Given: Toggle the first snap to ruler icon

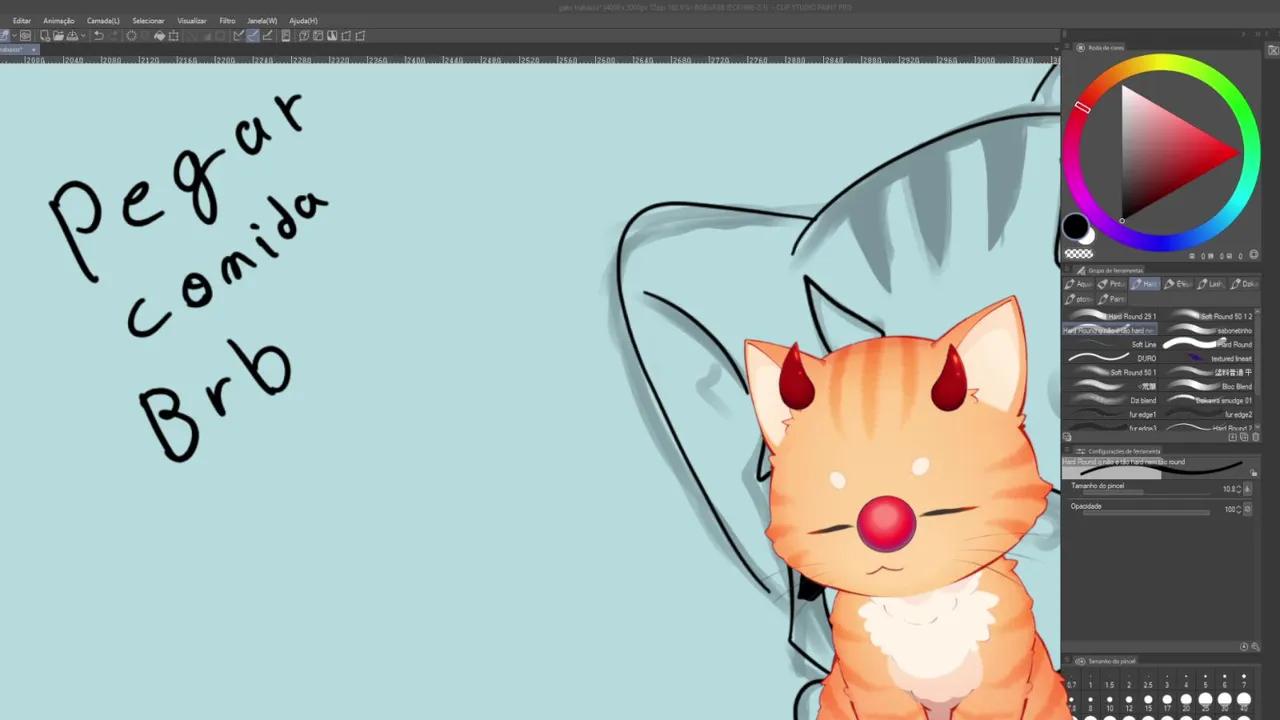Looking at the screenshot, I should 239,36.
